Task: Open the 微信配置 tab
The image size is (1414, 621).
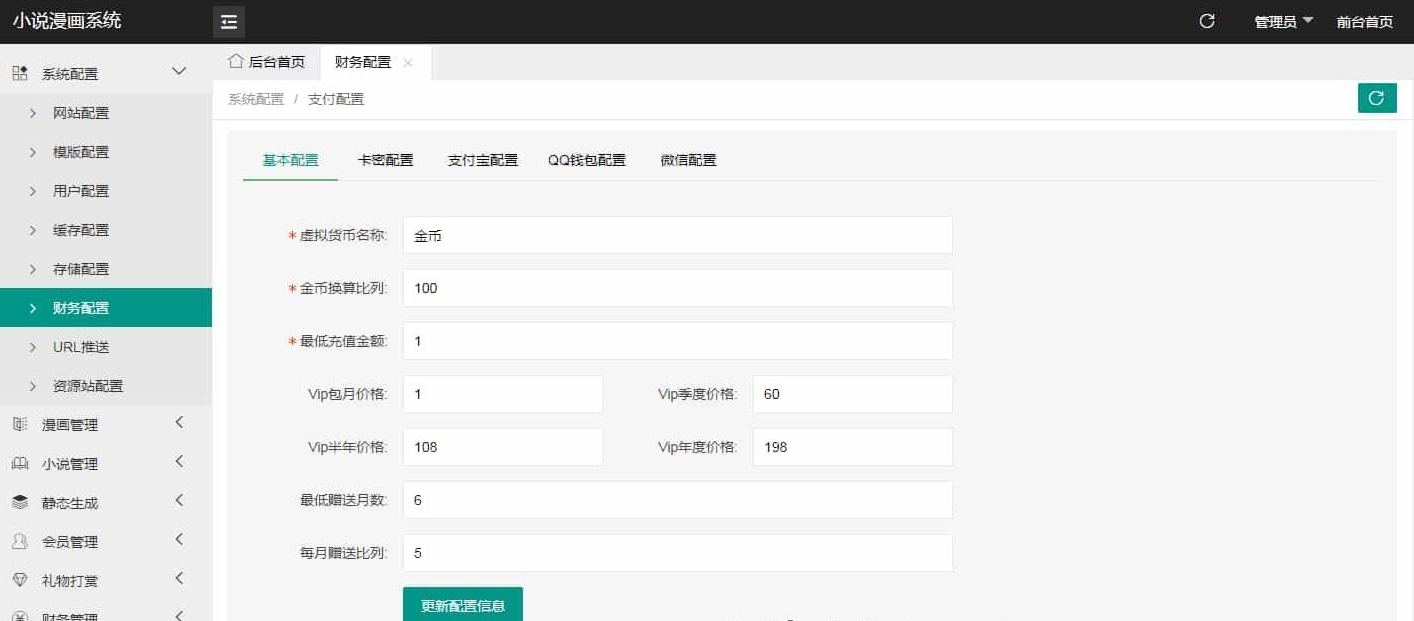Action: [688, 160]
